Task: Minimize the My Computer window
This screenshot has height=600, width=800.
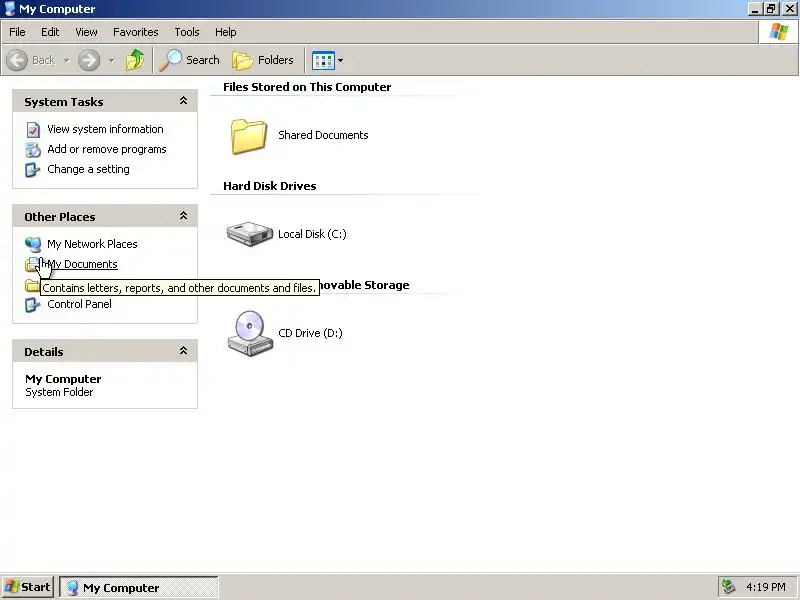Action: point(755,9)
